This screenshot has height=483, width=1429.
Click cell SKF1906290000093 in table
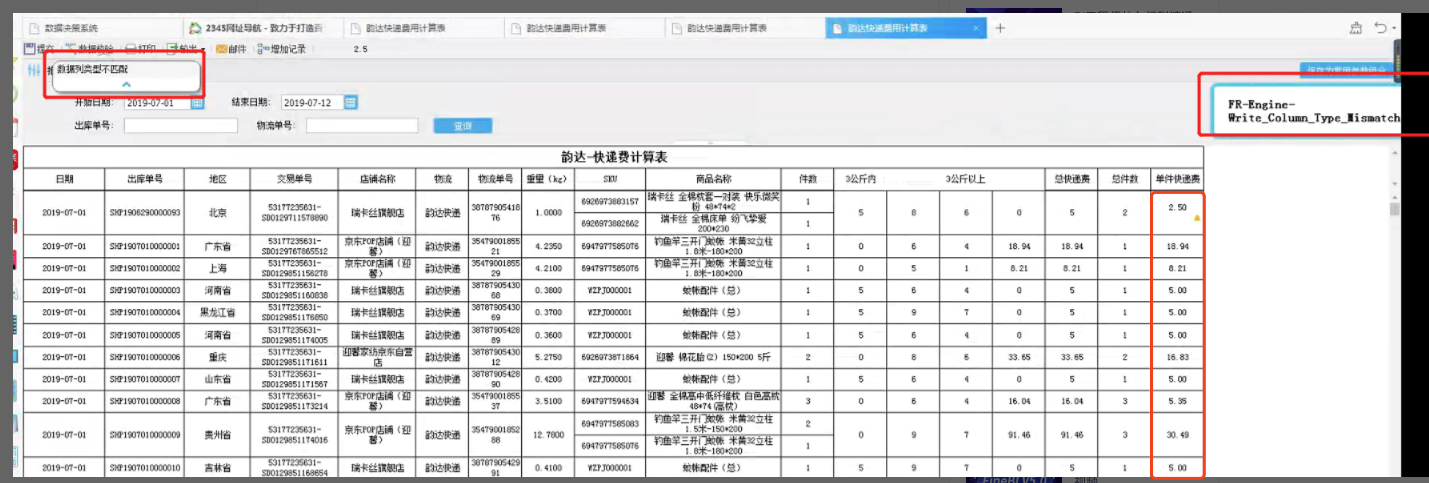(x=143, y=212)
